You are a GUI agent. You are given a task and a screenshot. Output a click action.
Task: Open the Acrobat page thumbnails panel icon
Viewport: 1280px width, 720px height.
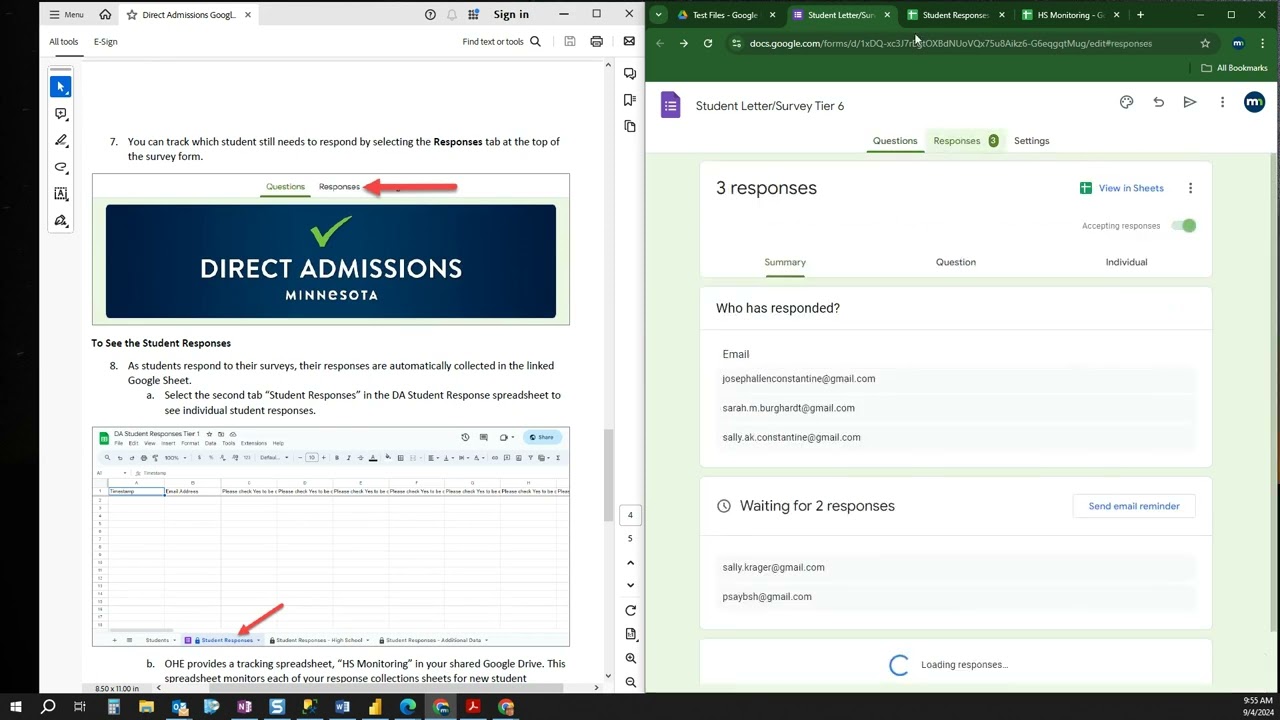[x=630, y=126]
